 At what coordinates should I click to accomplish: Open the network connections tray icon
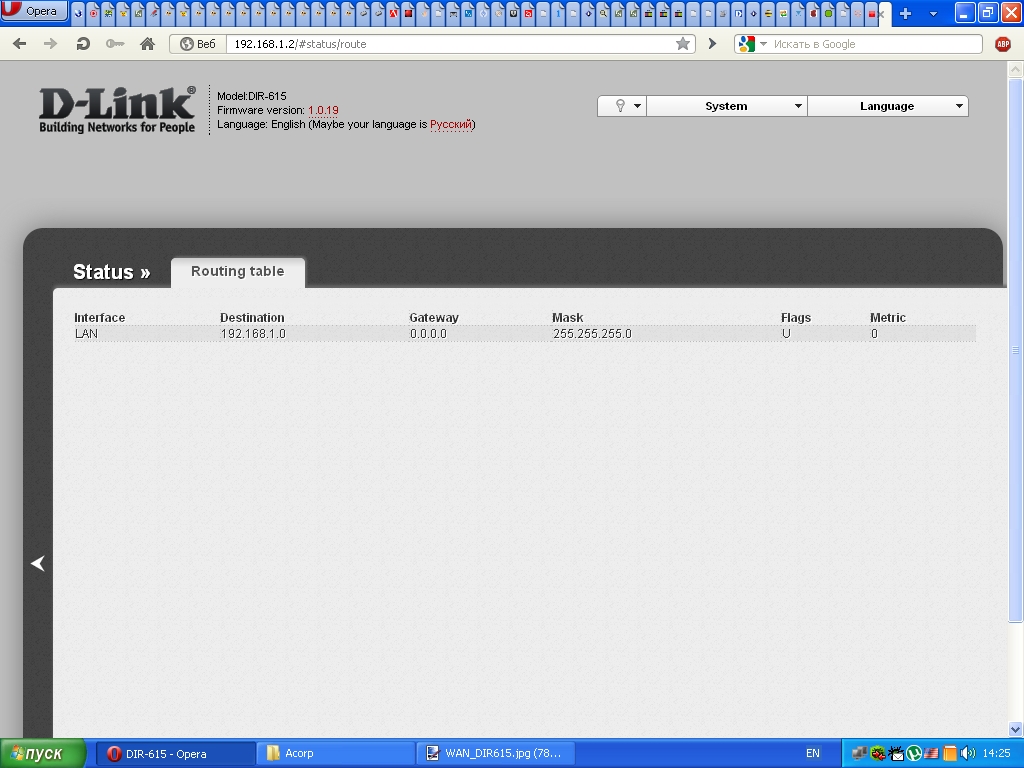[859, 754]
